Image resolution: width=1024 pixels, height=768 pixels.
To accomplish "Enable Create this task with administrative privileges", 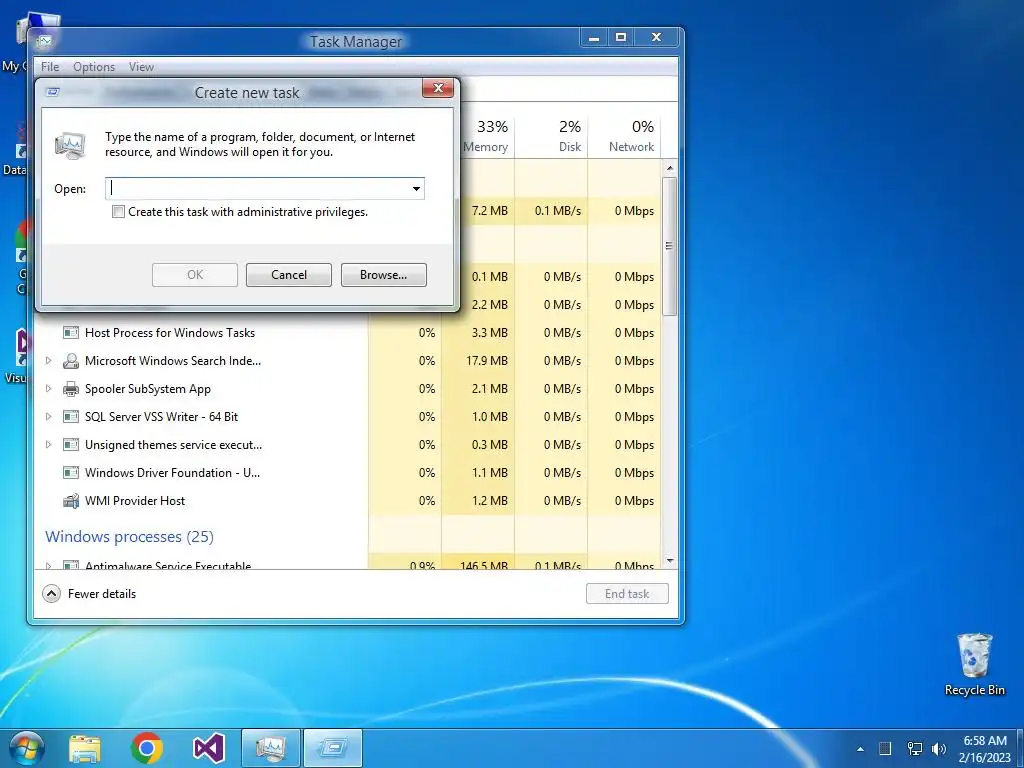I will (x=118, y=212).
